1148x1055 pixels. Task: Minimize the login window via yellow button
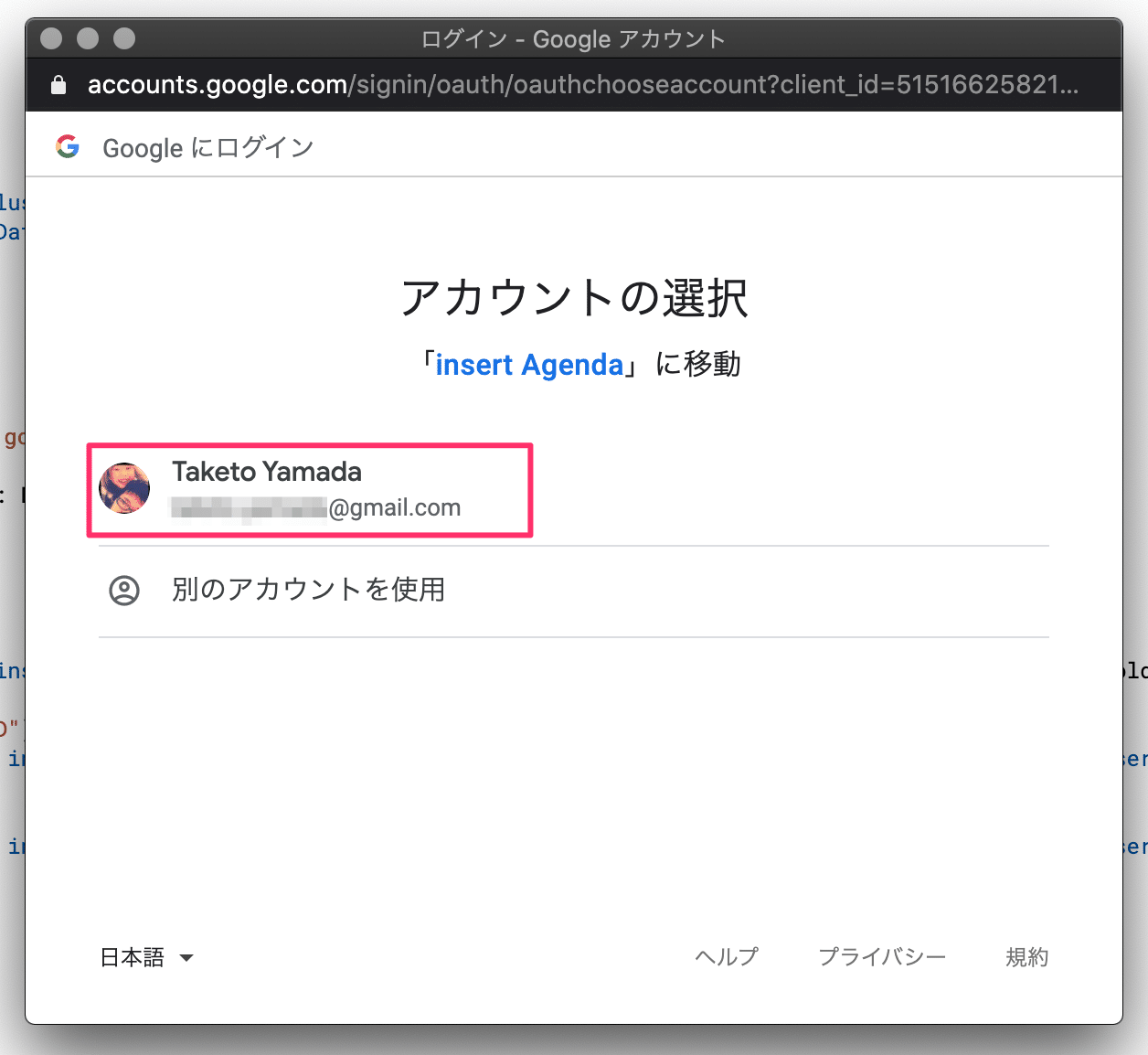point(88,38)
